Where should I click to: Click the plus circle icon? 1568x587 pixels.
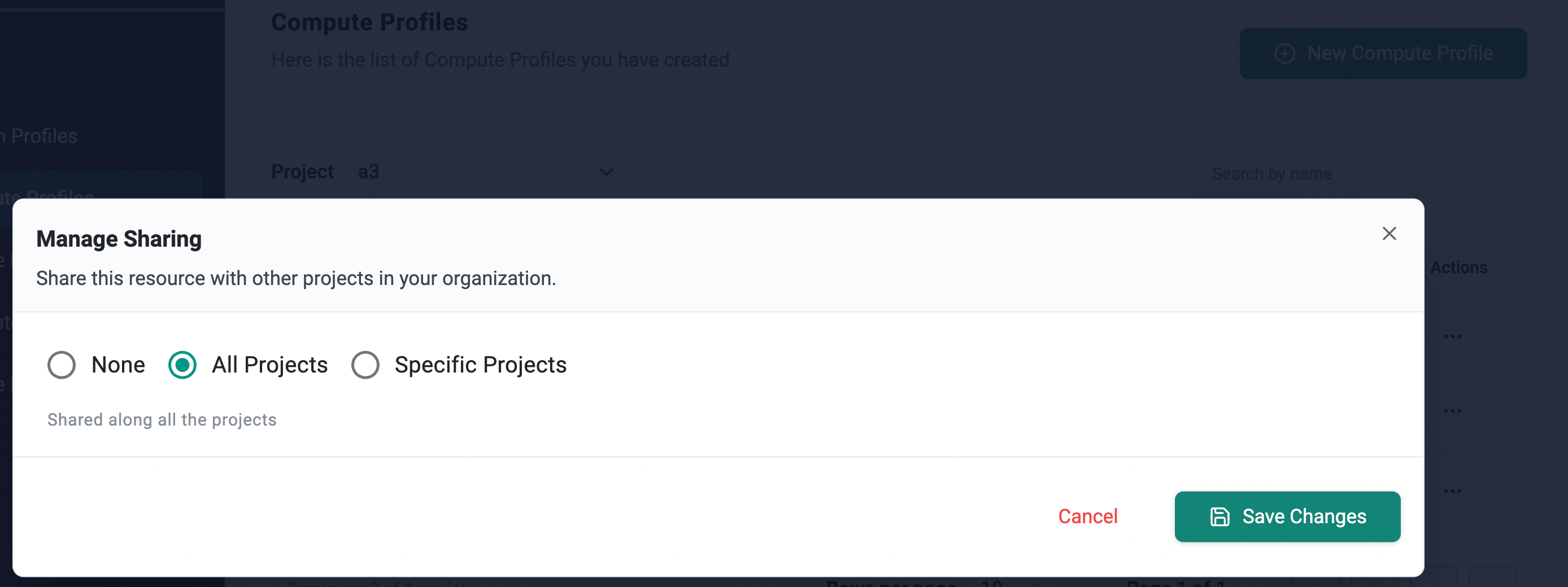[1284, 54]
